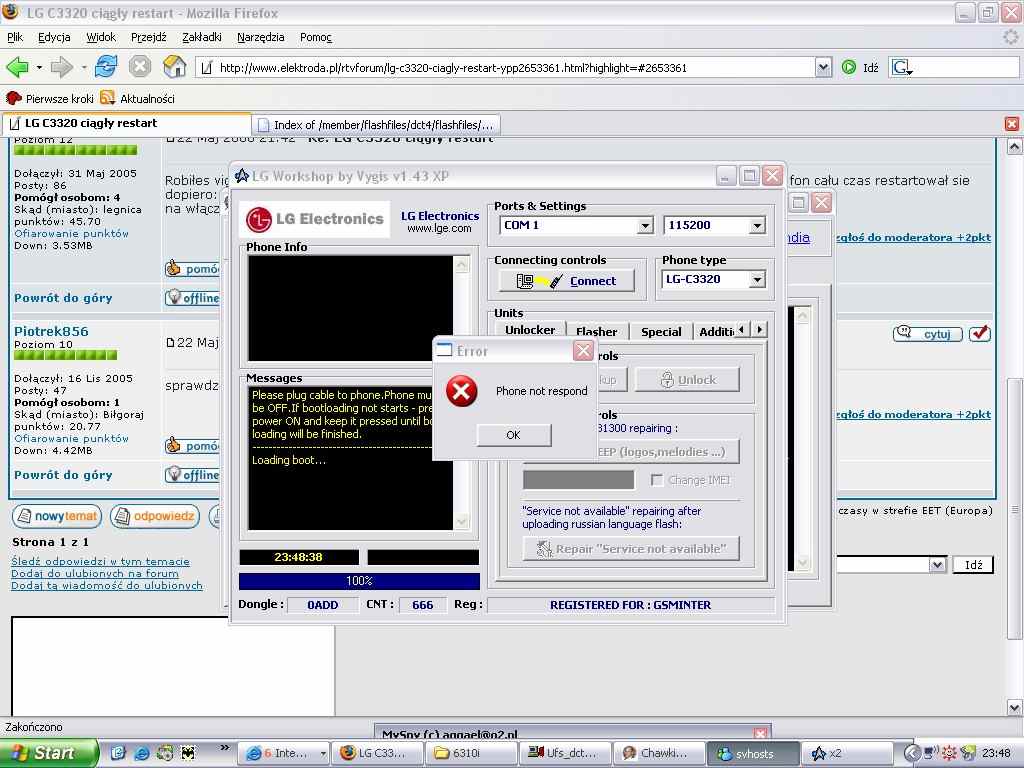Open the LG-C3320 phone type dropdown

(x=757, y=280)
